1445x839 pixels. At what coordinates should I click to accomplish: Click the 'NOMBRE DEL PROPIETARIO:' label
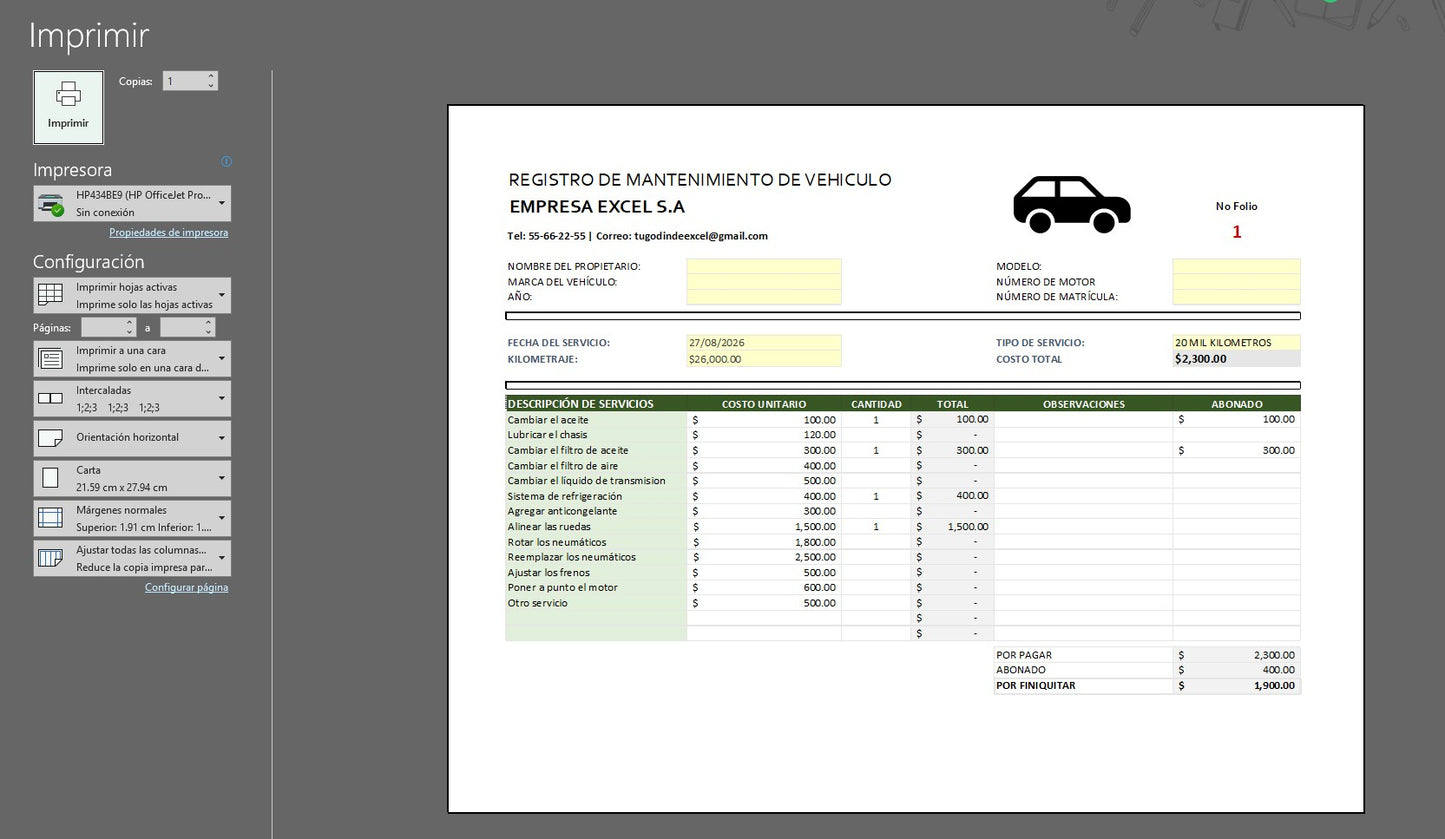[574, 267]
